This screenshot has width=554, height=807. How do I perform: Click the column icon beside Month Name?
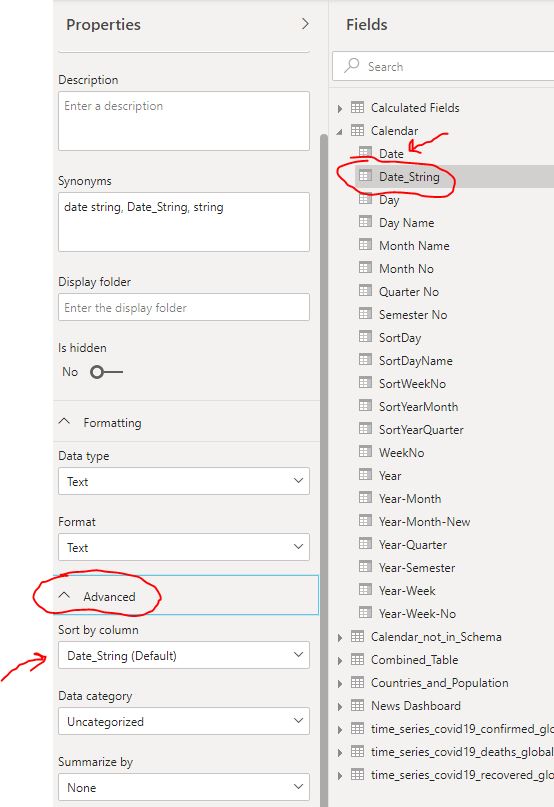[365, 245]
